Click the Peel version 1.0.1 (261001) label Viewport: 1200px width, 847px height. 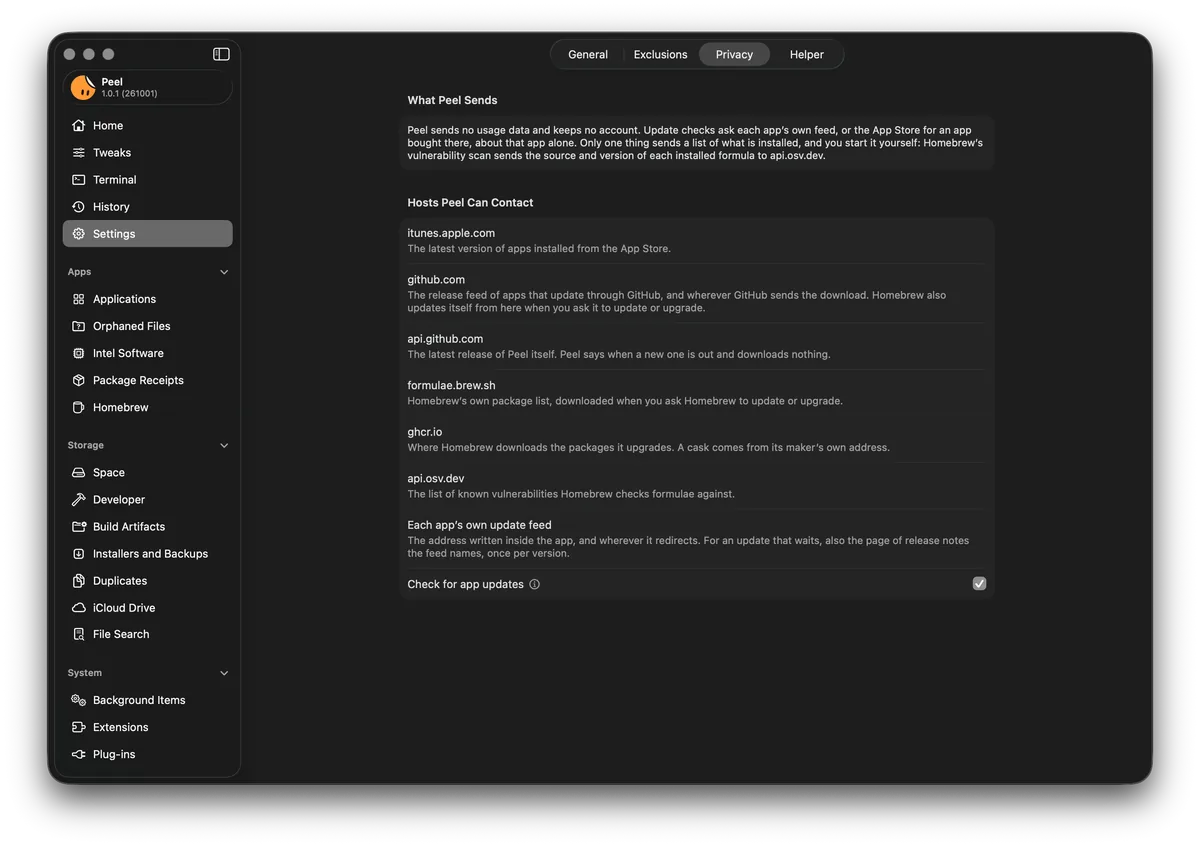[x=129, y=94]
